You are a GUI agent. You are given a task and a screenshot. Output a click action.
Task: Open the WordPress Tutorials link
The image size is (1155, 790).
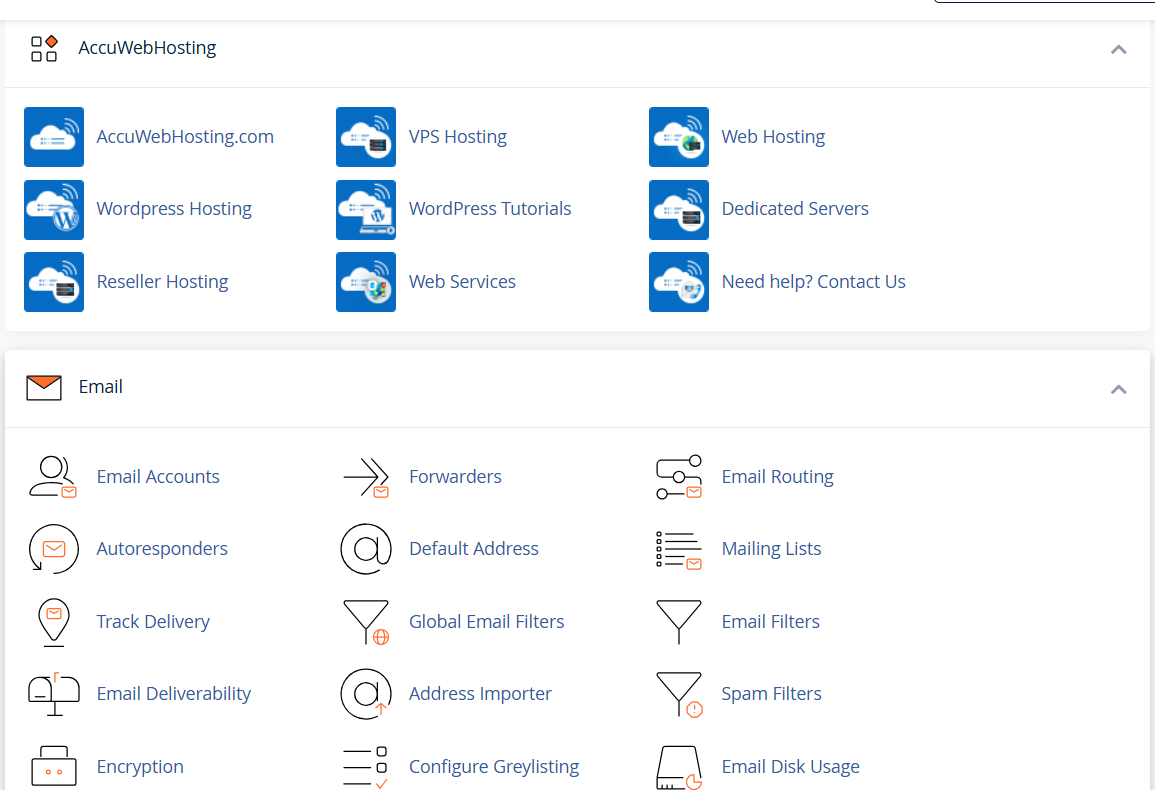490,209
